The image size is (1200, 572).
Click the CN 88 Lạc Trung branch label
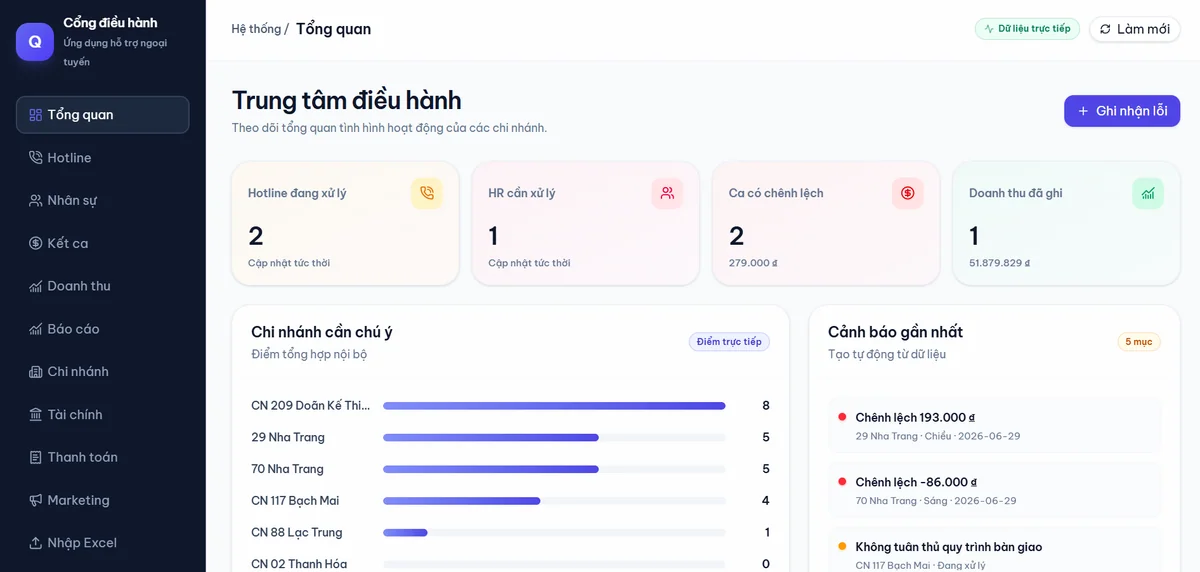[x=297, y=533]
